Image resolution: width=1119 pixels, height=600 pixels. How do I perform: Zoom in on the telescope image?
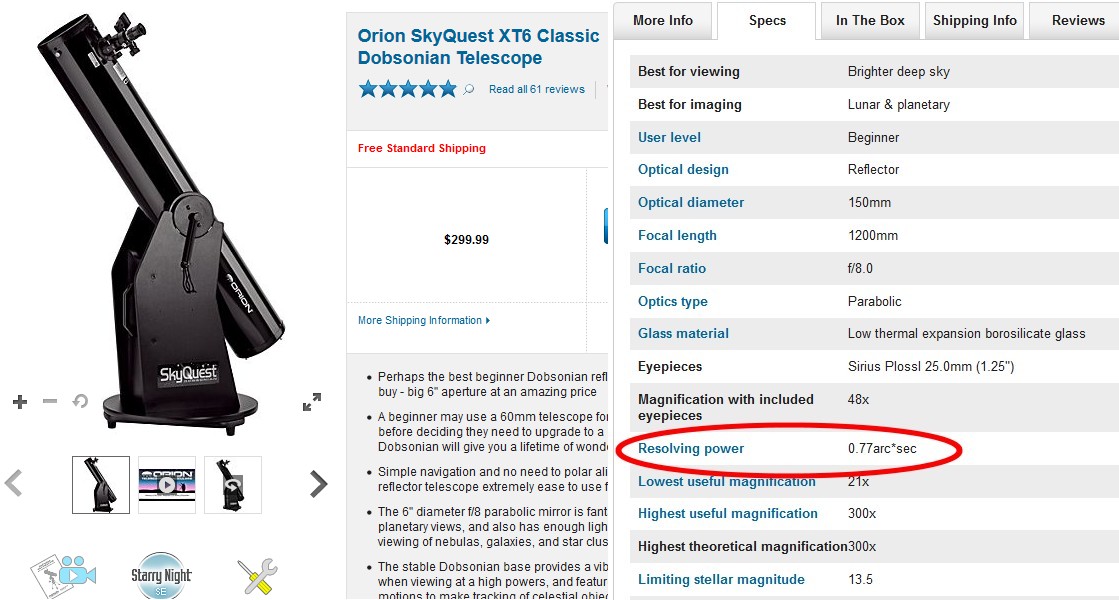pyautogui.click(x=20, y=402)
